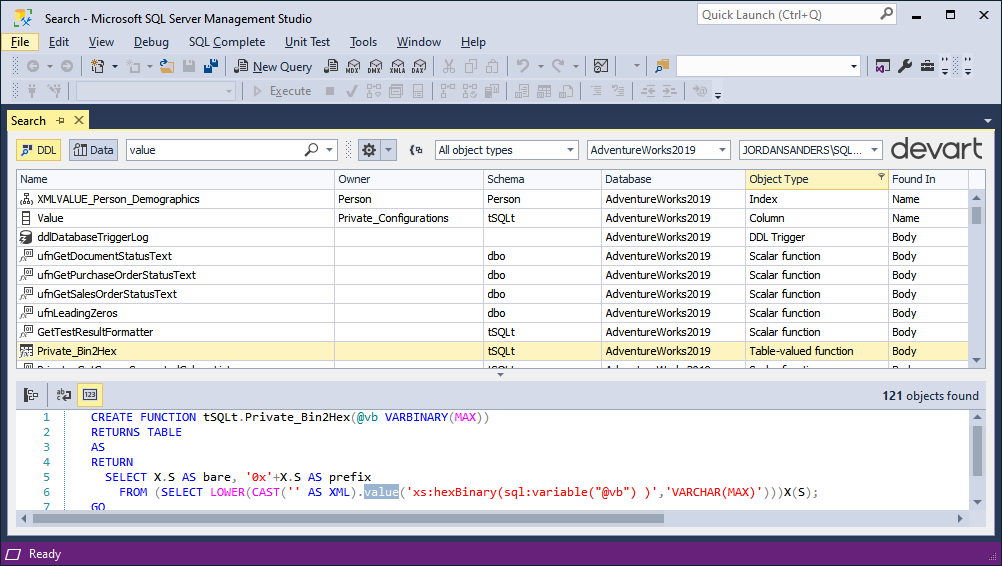Open the Window menu
The width and height of the screenshot is (1002, 566).
coord(419,42)
